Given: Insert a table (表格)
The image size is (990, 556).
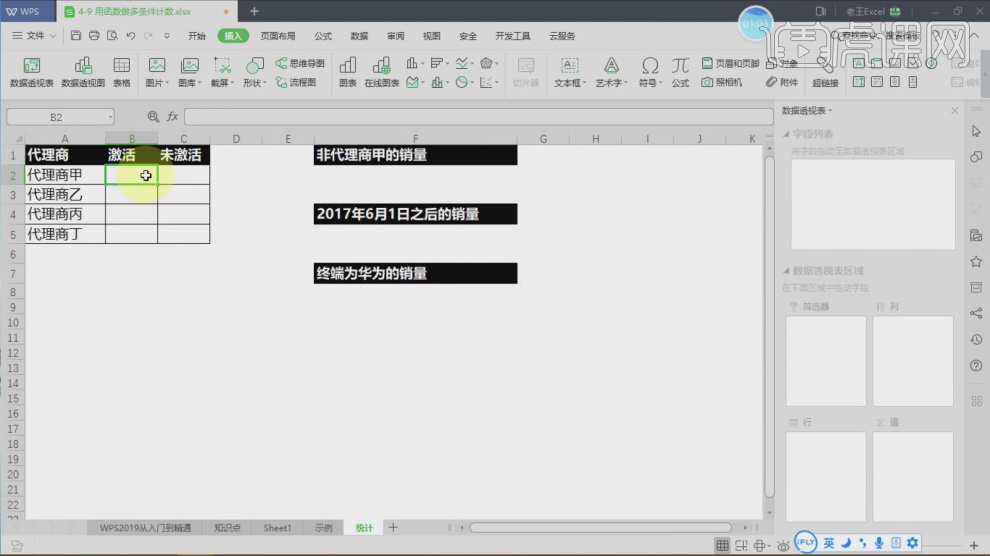Looking at the screenshot, I should (x=121, y=72).
